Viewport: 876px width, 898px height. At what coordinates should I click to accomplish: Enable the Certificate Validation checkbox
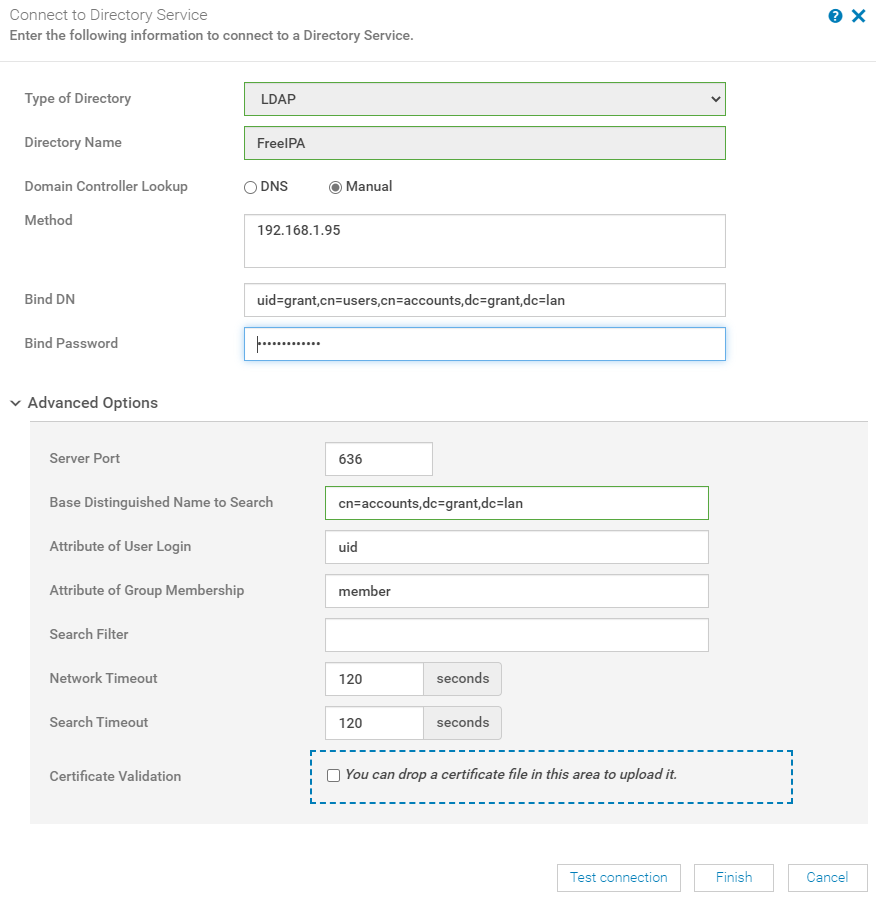(x=333, y=774)
